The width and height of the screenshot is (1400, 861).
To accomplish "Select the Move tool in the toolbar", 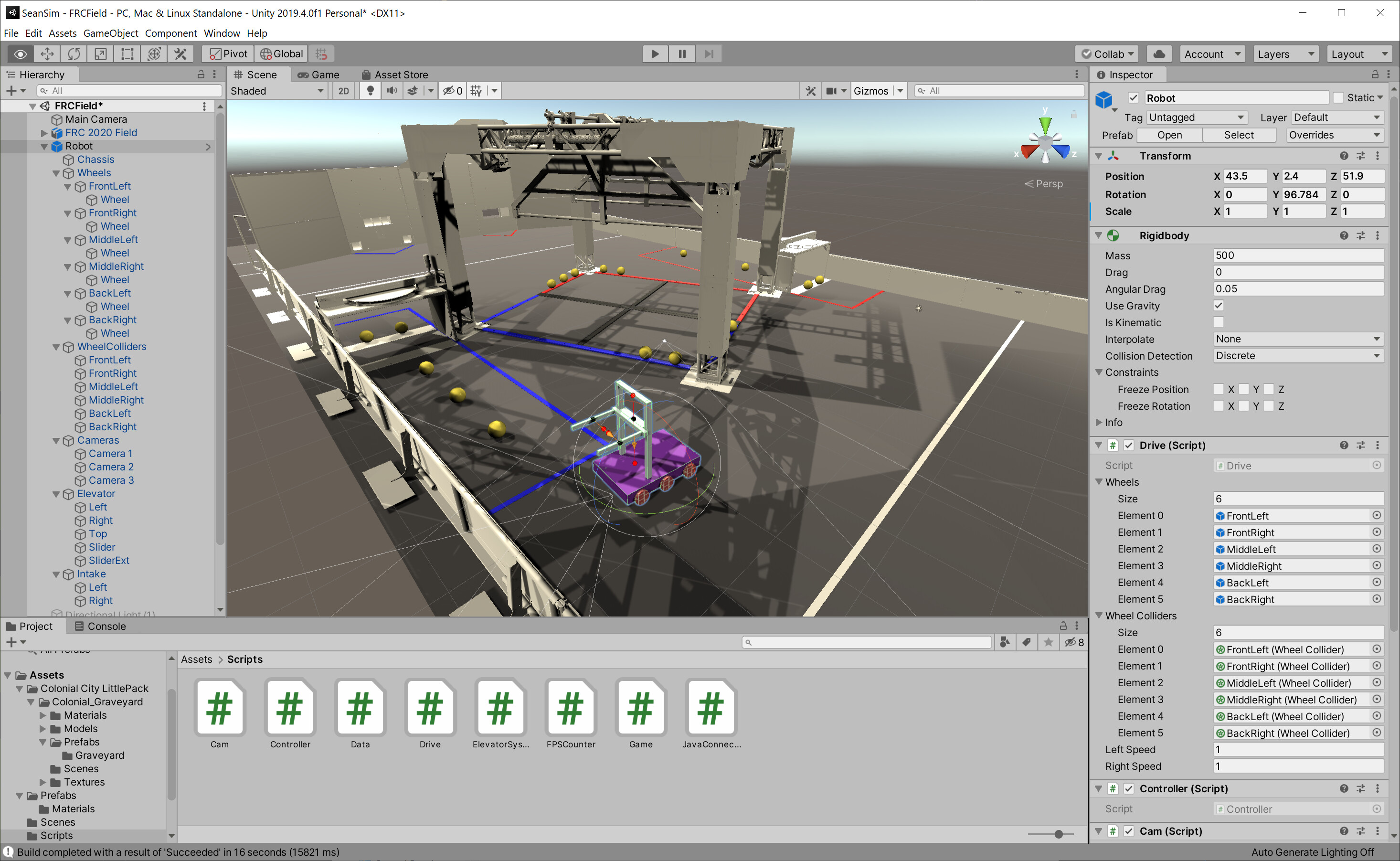I will pyautogui.click(x=46, y=53).
